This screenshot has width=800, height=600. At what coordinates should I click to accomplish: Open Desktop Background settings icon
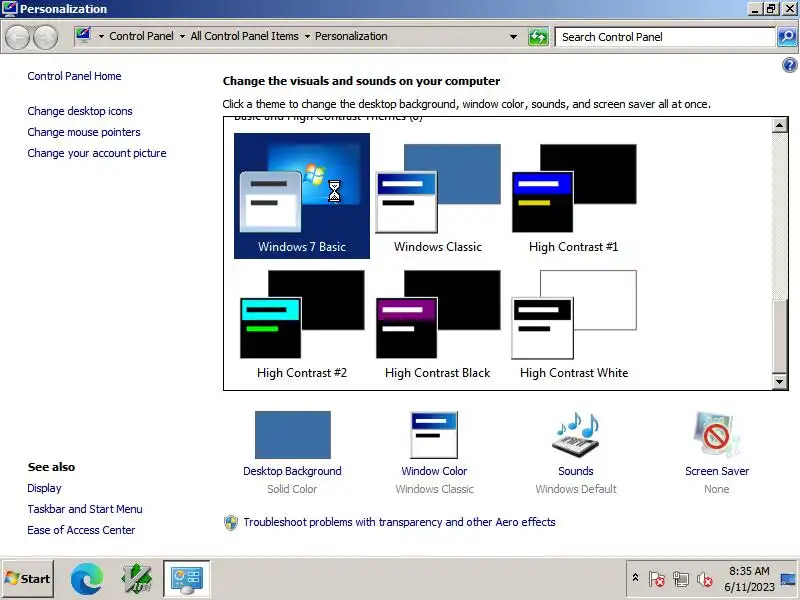(x=293, y=435)
